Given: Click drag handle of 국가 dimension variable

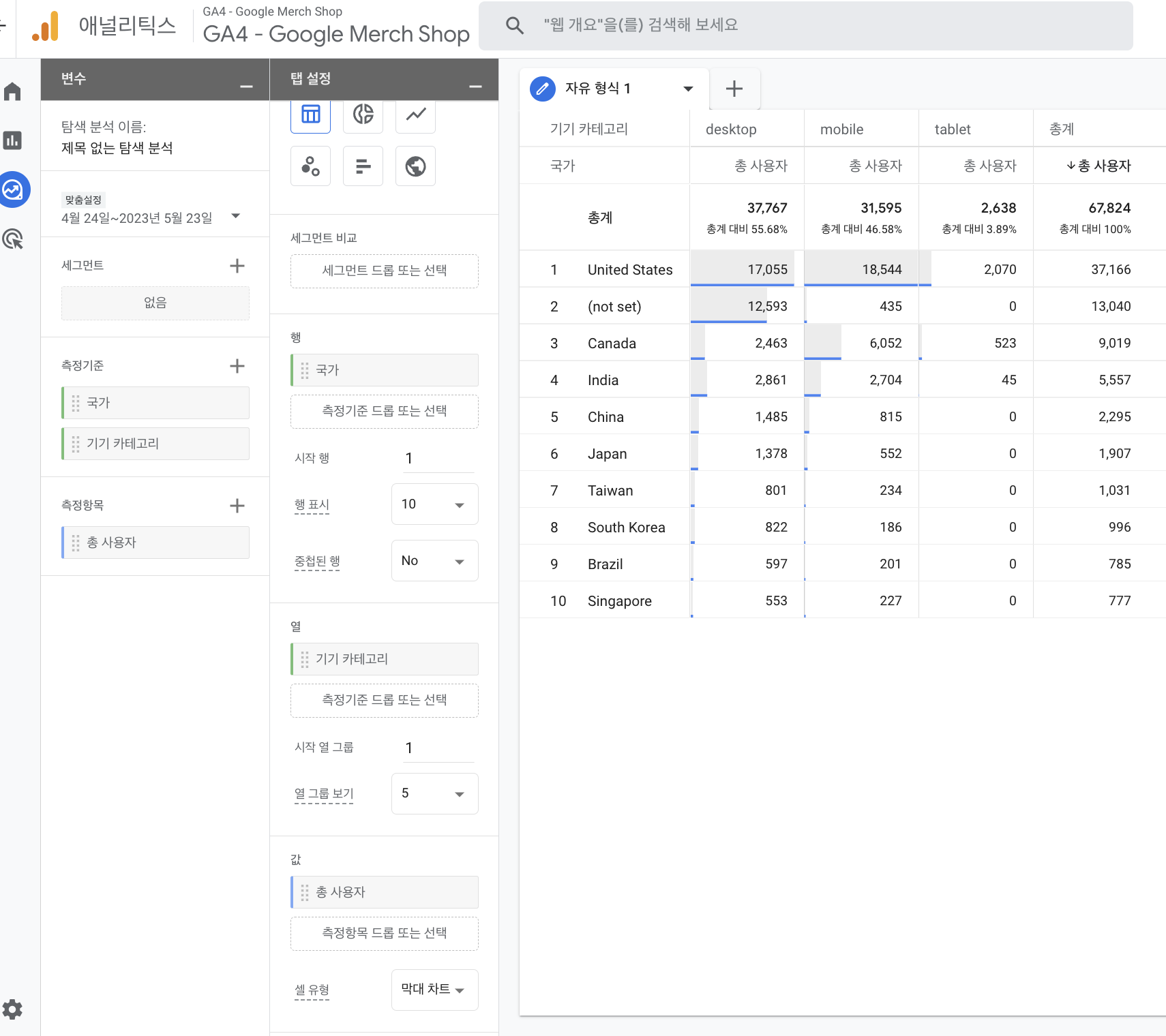Looking at the screenshot, I should pos(76,403).
